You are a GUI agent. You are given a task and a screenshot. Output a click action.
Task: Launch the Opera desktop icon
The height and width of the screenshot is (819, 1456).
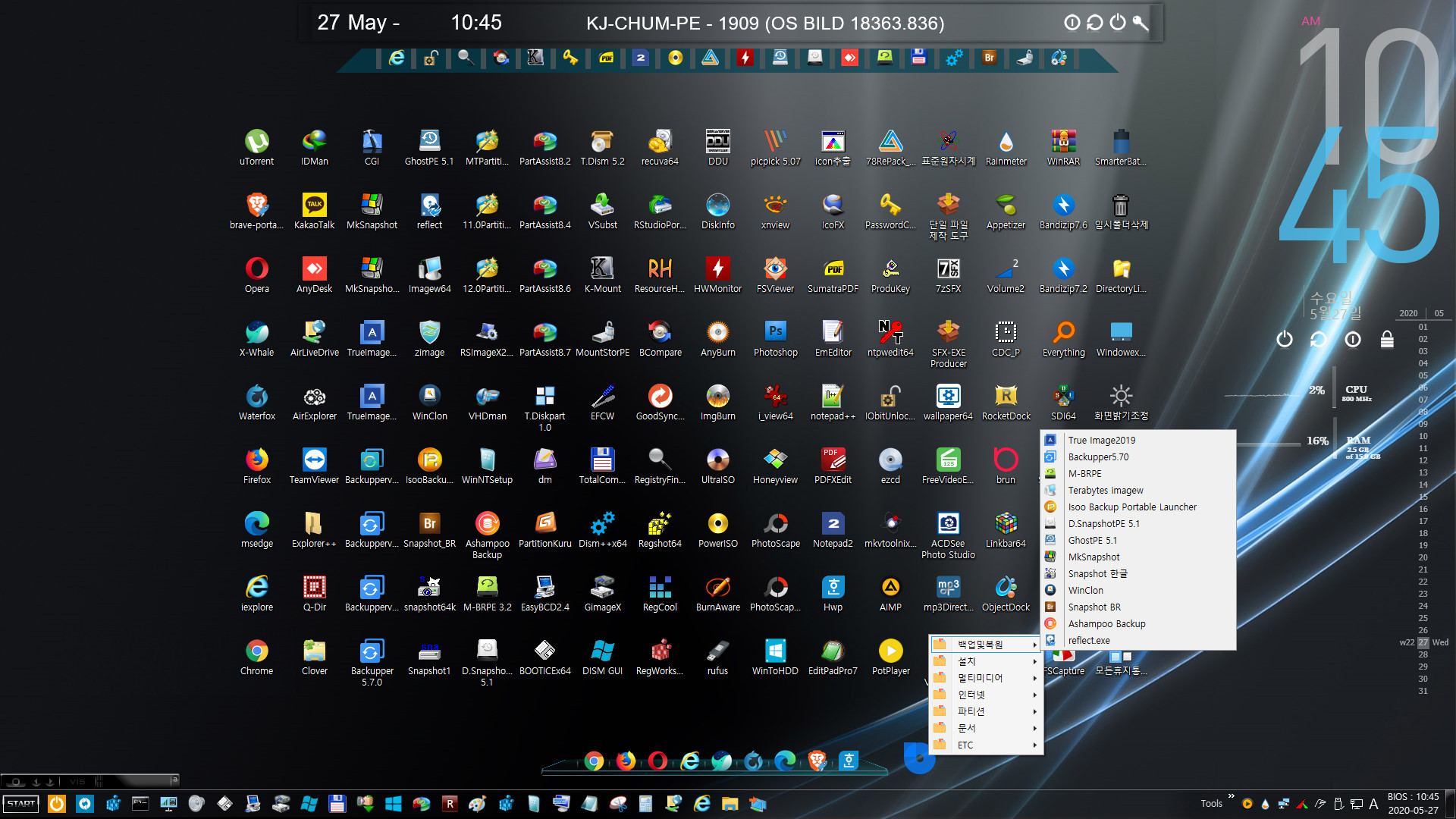click(x=256, y=275)
